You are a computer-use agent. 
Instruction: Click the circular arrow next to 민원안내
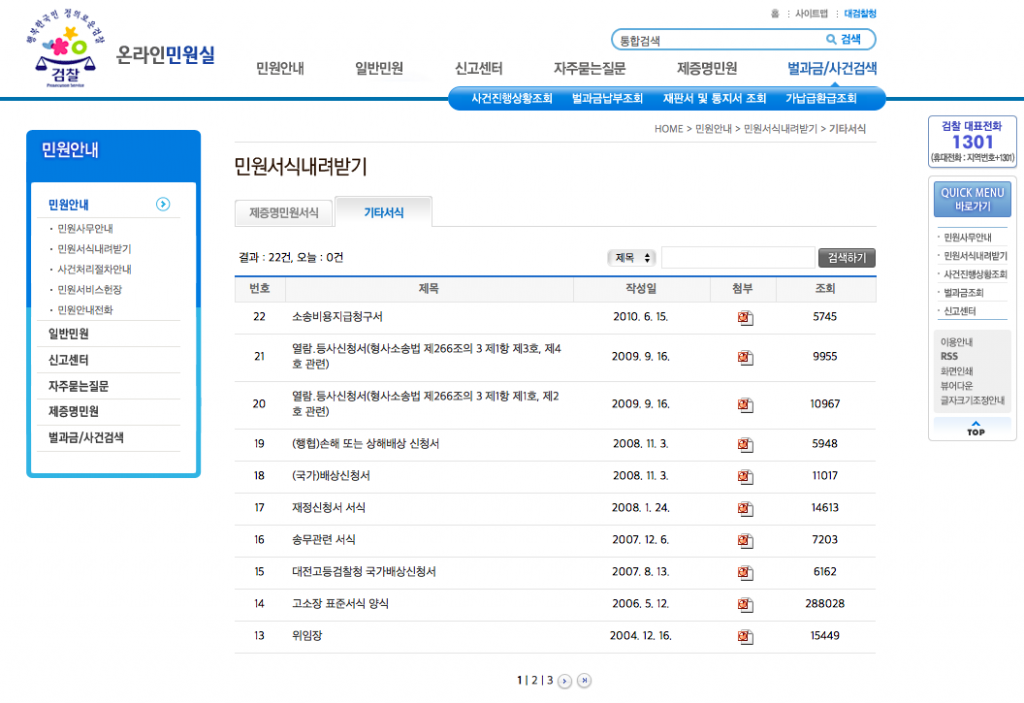pyautogui.click(x=163, y=204)
